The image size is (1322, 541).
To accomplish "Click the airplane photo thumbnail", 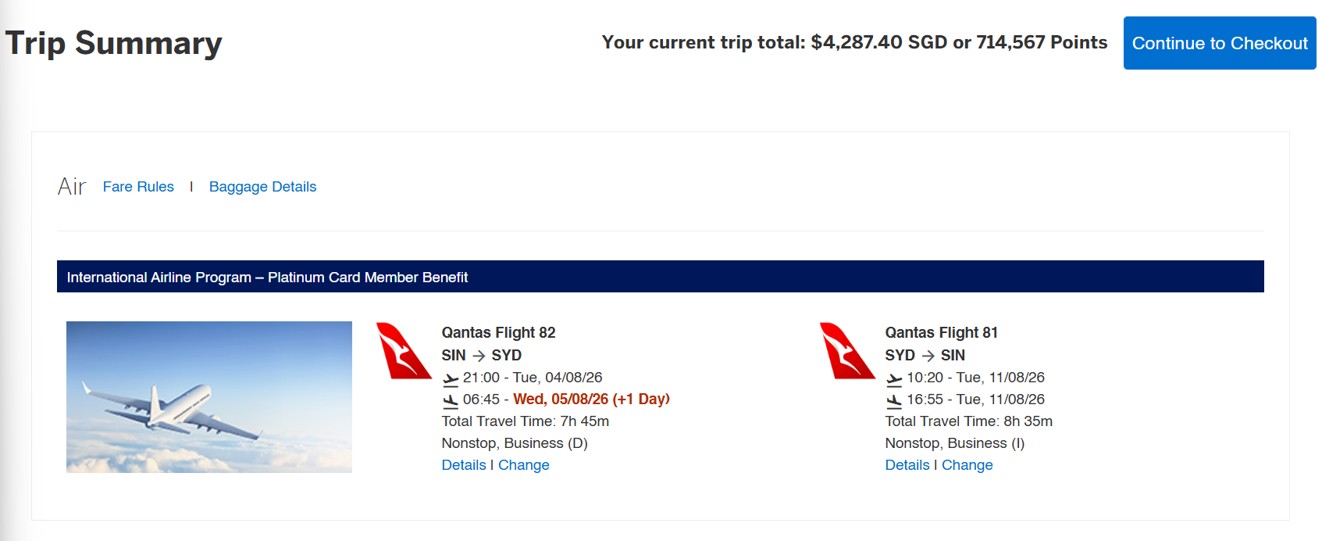I will (209, 397).
